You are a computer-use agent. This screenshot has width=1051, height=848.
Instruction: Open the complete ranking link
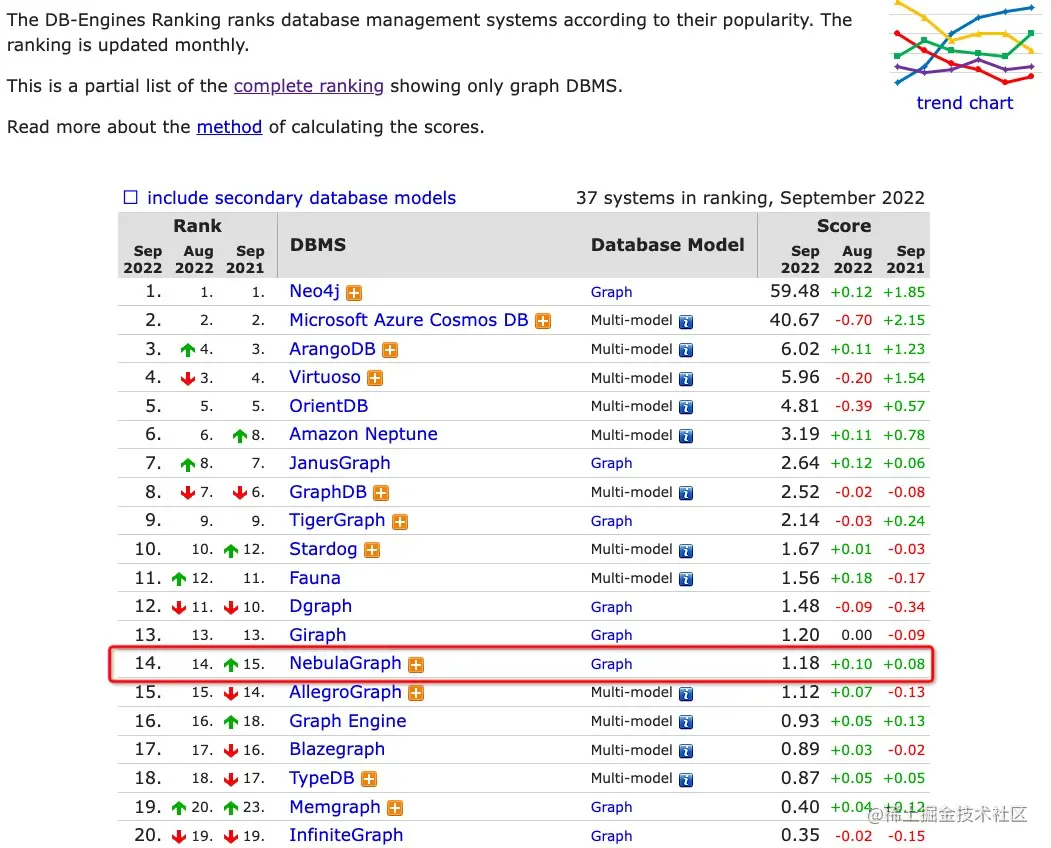308,86
